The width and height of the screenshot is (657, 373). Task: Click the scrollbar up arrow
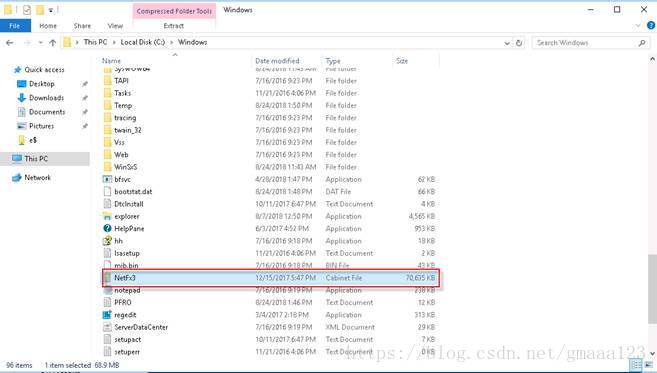(652, 60)
